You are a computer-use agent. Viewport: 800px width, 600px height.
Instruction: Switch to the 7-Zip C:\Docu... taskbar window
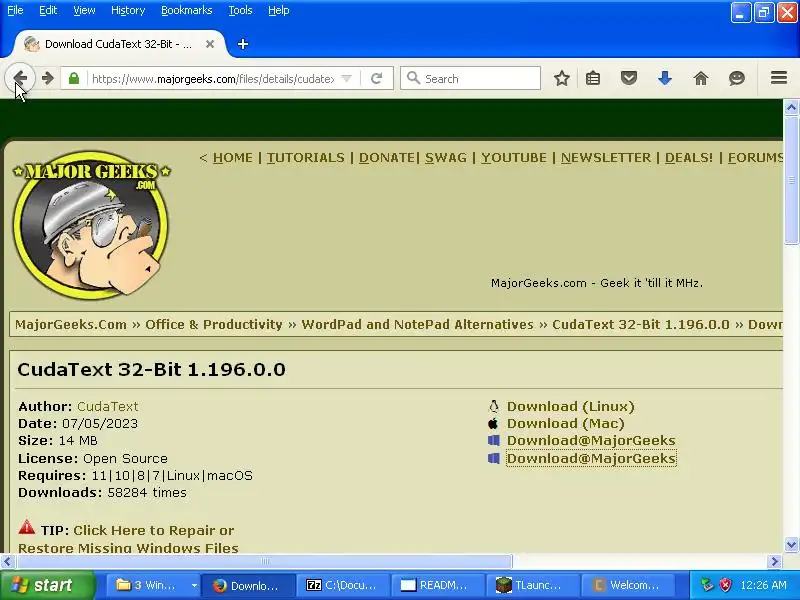(341, 585)
